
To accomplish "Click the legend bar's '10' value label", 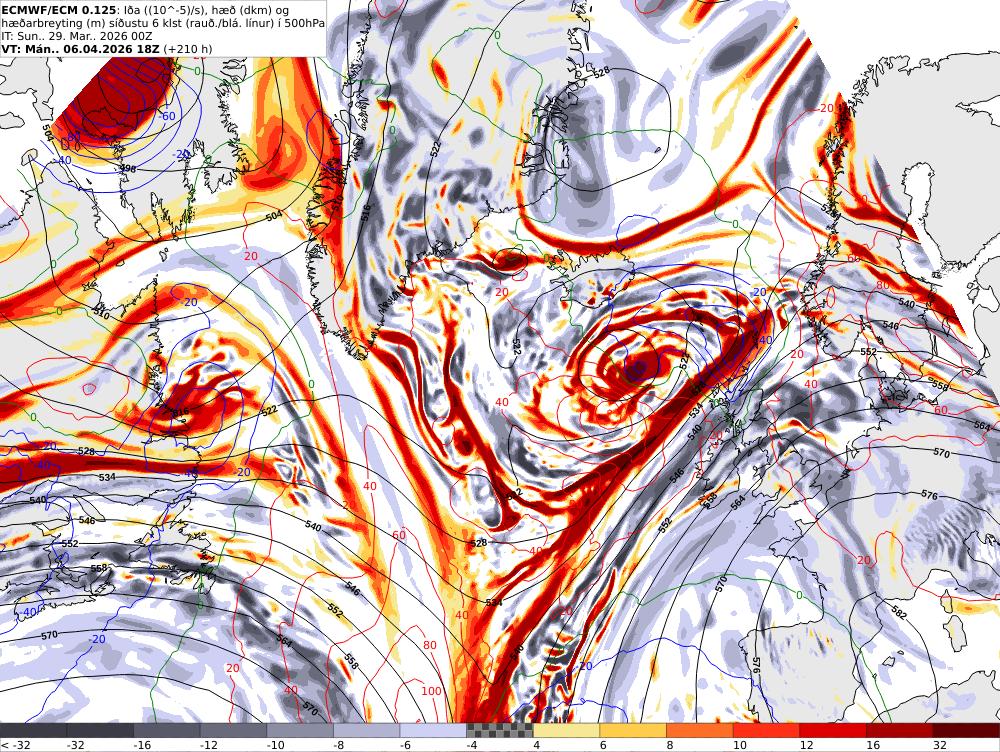I will 739,744.
